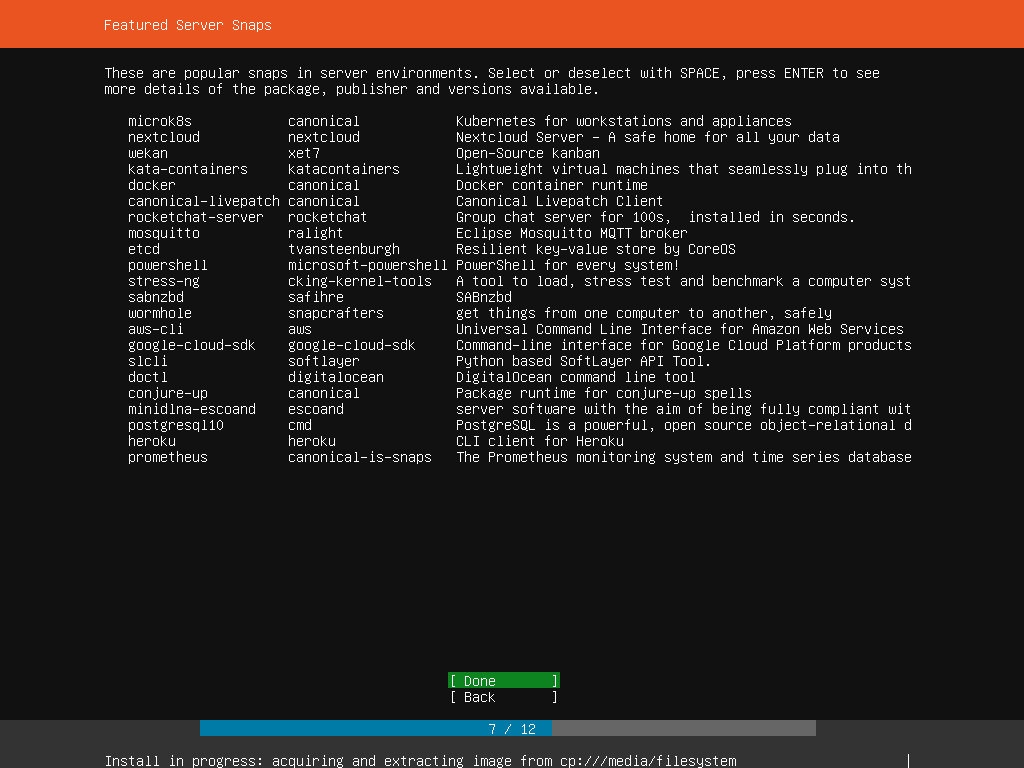Click the microsoft-powershell publisher name
The image size is (1024, 768).
point(368,265)
